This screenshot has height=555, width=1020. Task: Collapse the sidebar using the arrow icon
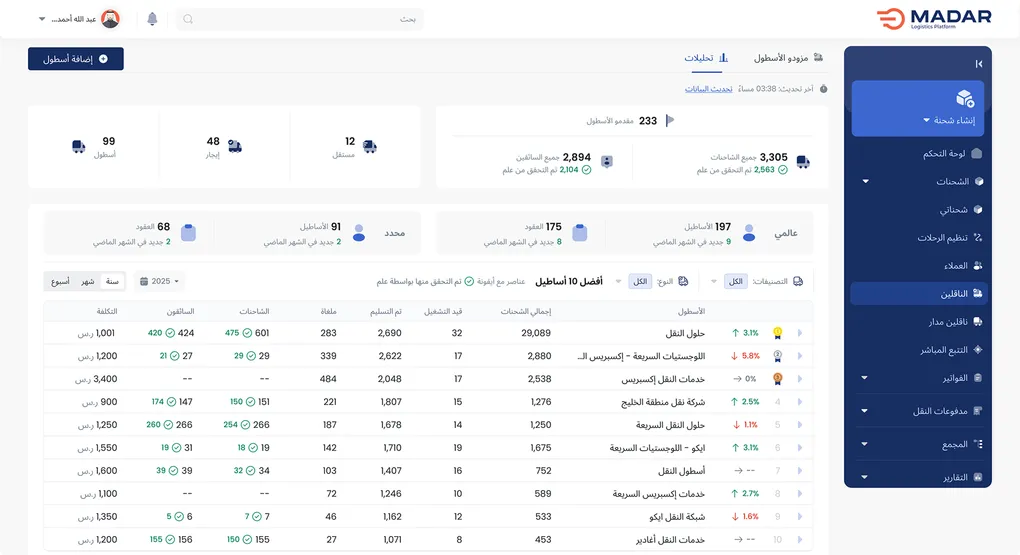pos(978,64)
